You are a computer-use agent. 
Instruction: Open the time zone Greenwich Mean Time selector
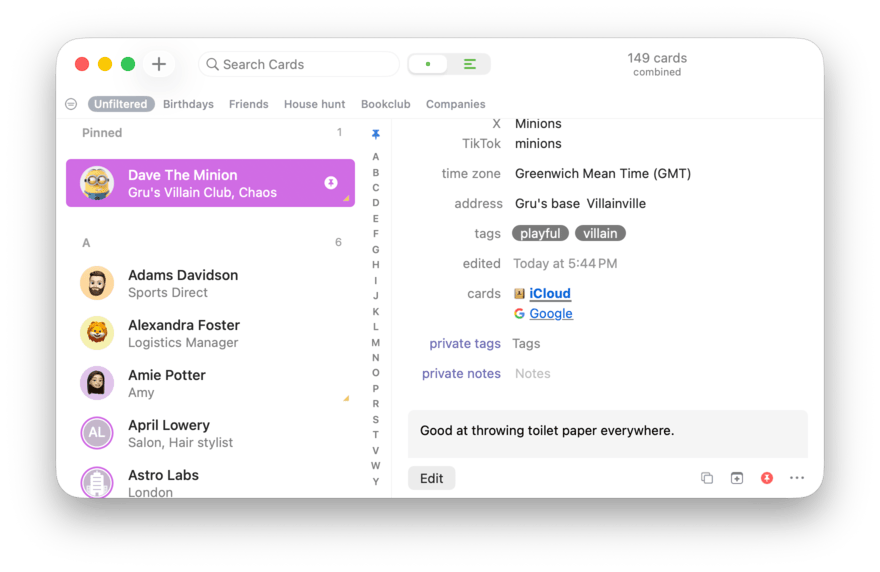(602, 173)
